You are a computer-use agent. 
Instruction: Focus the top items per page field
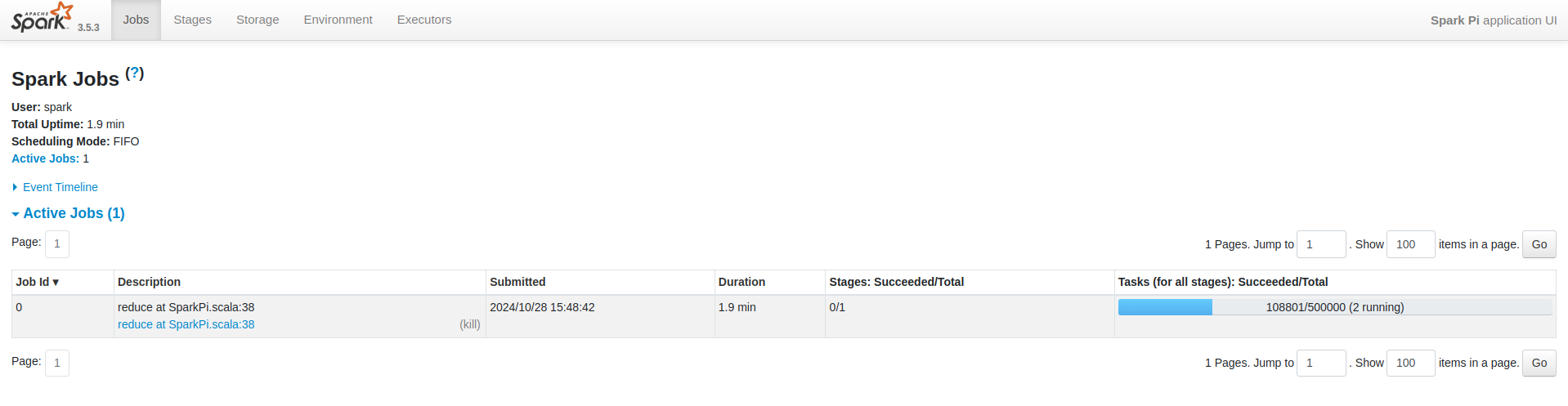click(1409, 244)
